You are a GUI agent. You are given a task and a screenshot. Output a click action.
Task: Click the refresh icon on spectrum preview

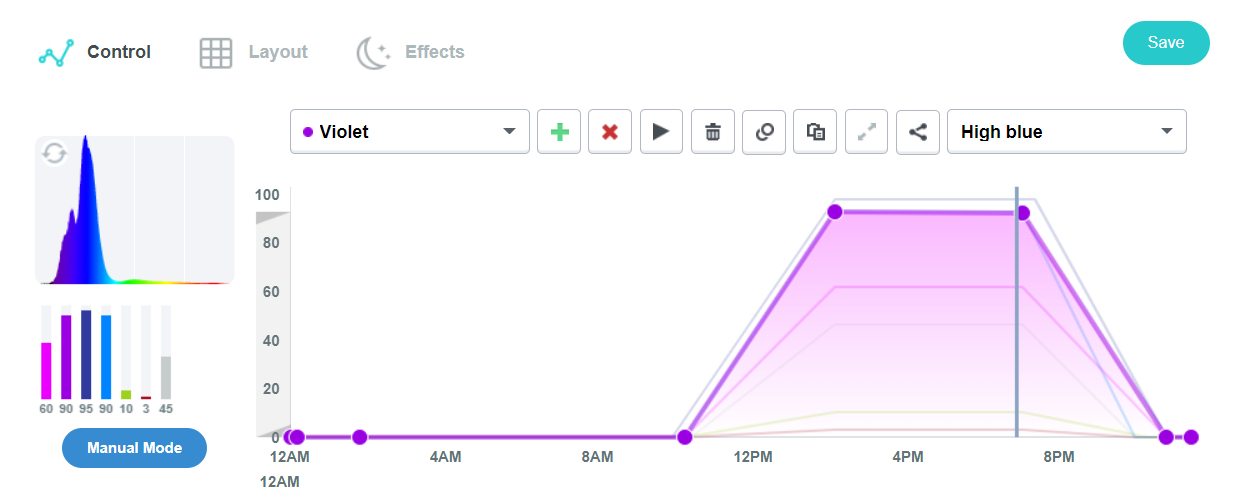click(54, 153)
